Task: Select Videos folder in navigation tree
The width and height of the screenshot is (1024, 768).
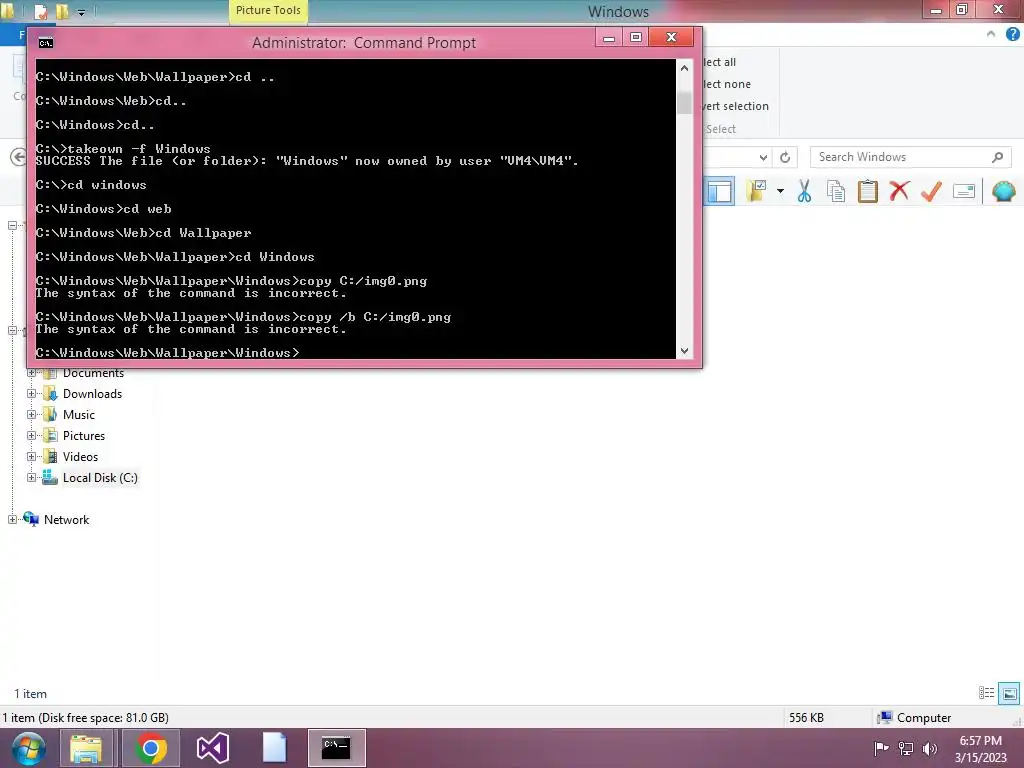Action: tap(80, 456)
